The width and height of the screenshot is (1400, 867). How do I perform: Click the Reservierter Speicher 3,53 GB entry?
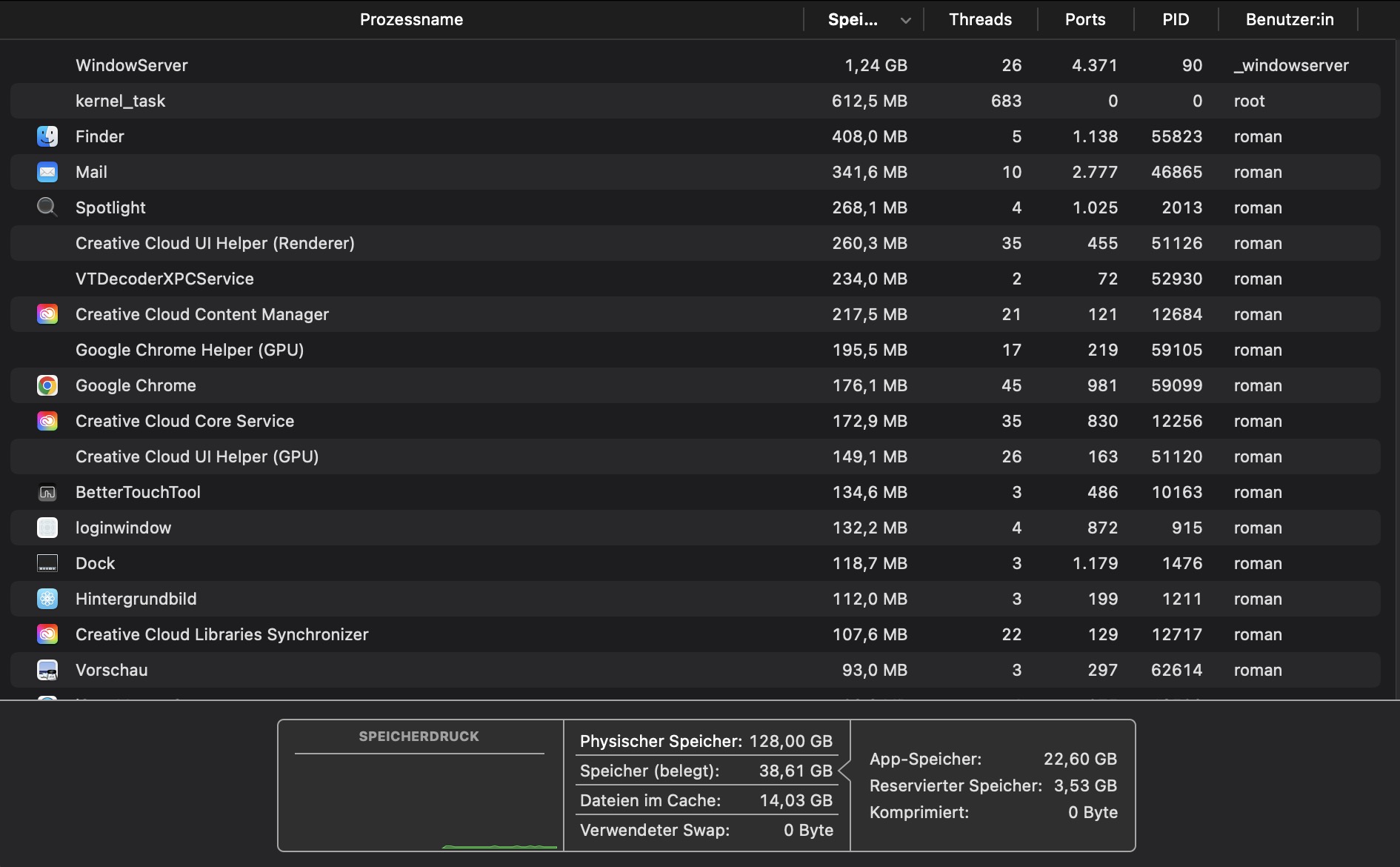993,785
